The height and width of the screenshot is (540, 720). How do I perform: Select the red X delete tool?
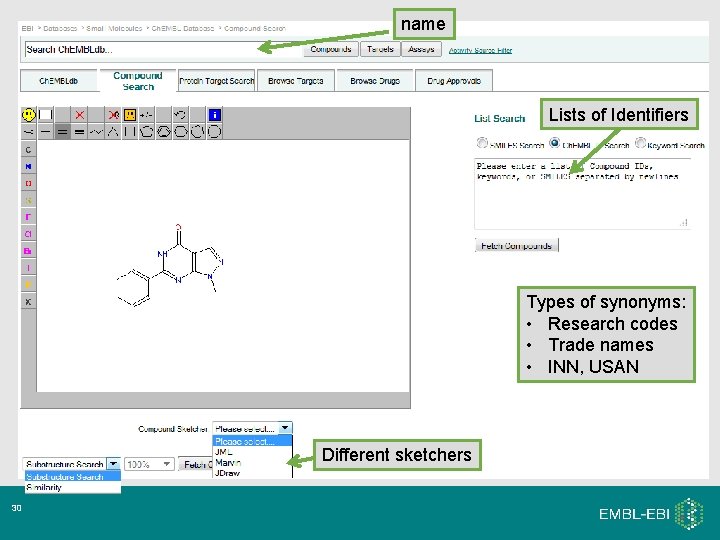pyautogui.click(x=79, y=114)
